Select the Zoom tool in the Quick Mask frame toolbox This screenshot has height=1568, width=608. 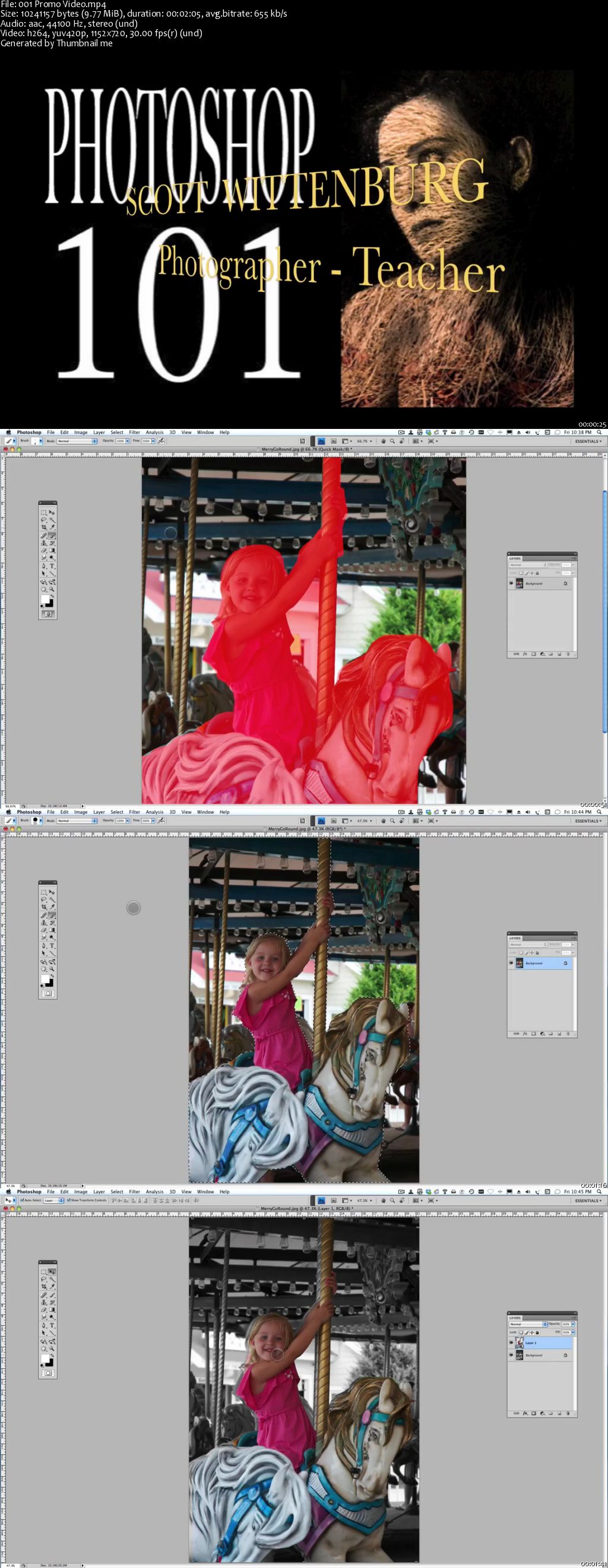pos(52,589)
